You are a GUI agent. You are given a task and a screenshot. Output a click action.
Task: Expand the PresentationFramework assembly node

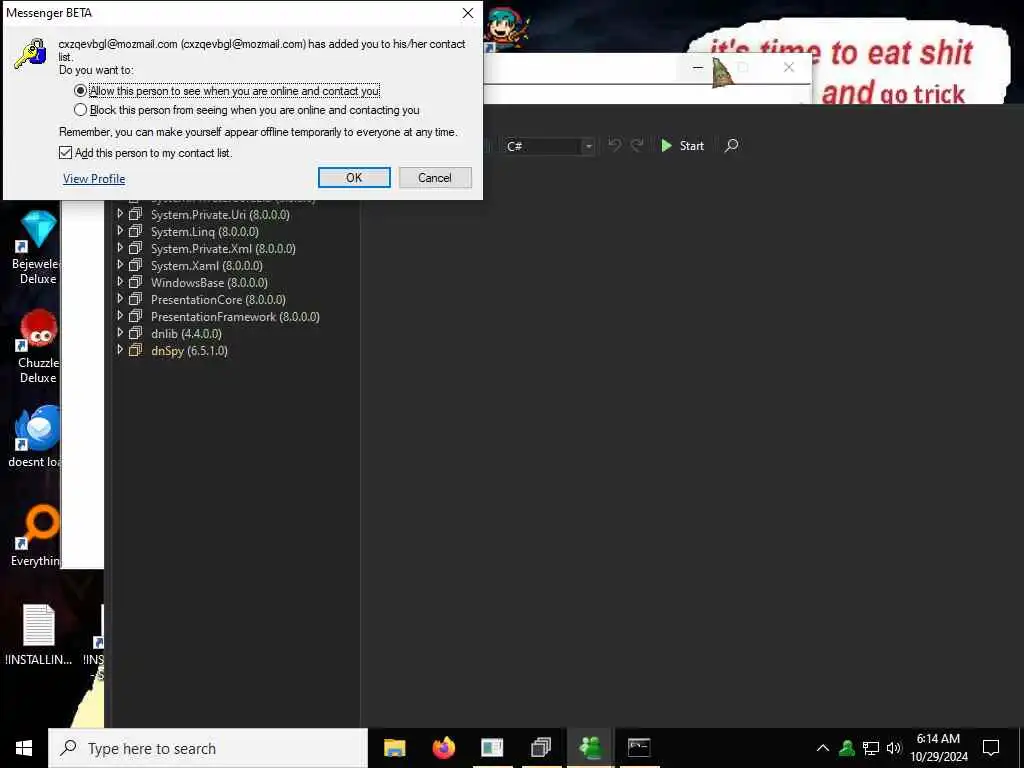(x=120, y=315)
